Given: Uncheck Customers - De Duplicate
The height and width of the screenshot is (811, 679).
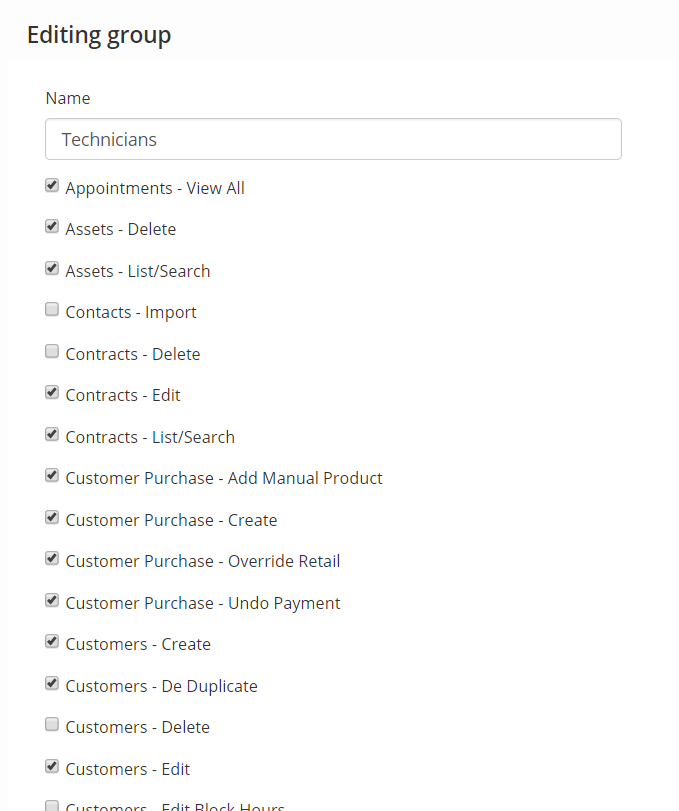Looking at the screenshot, I should point(52,684).
